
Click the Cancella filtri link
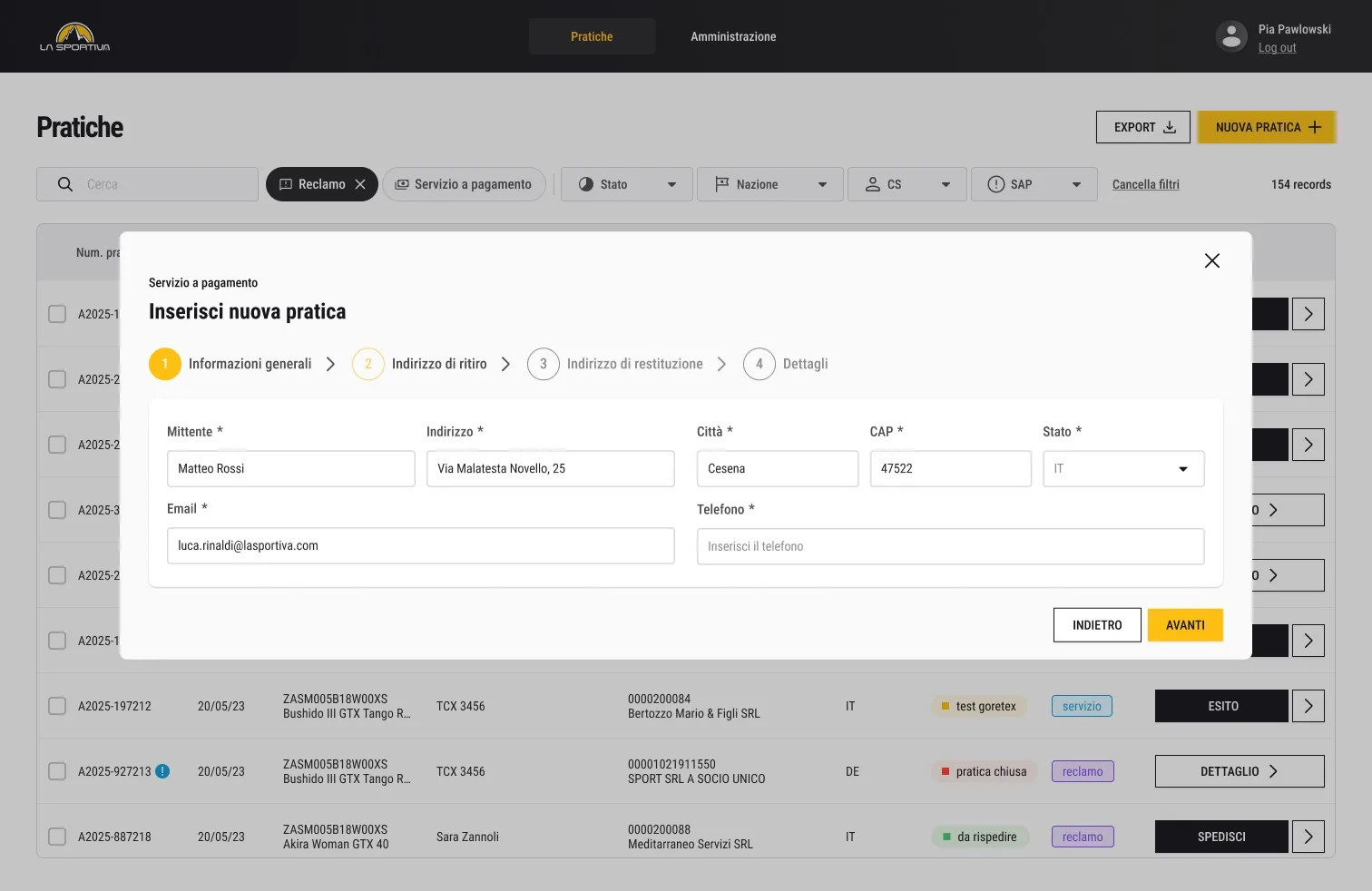[1145, 184]
